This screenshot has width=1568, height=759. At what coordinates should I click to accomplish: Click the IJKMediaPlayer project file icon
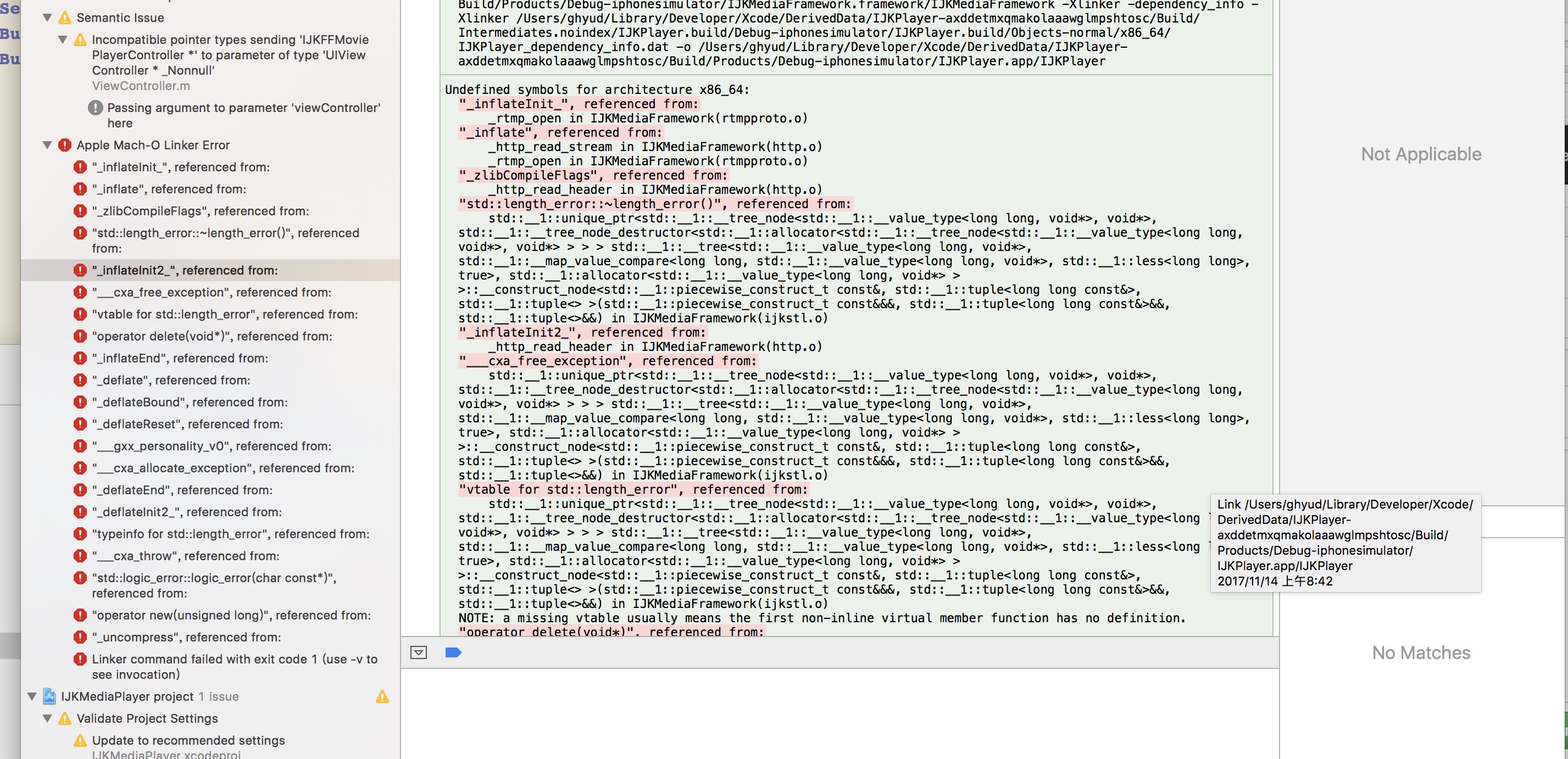49,696
